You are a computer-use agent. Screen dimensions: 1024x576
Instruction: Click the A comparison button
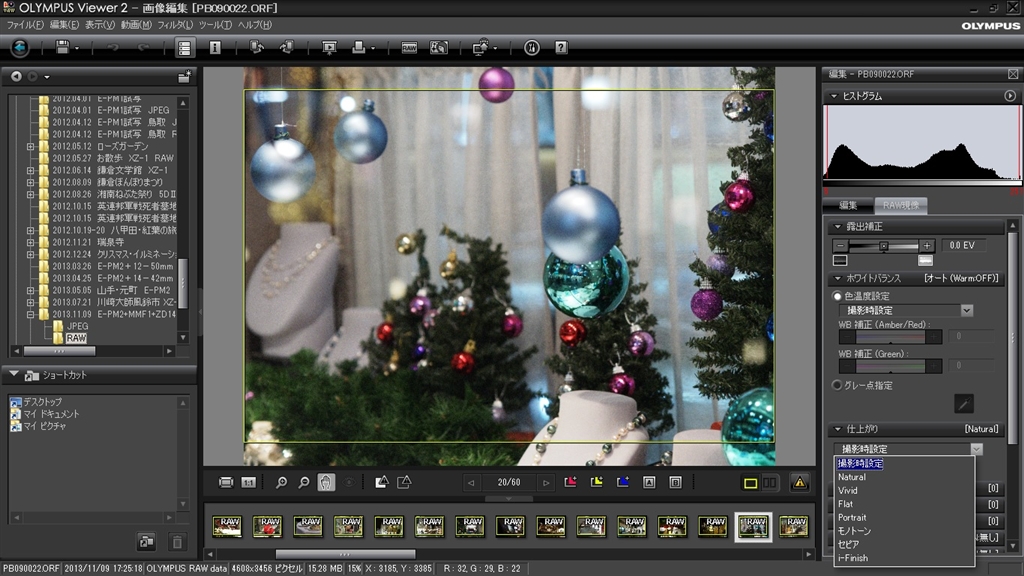click(649, 482)
